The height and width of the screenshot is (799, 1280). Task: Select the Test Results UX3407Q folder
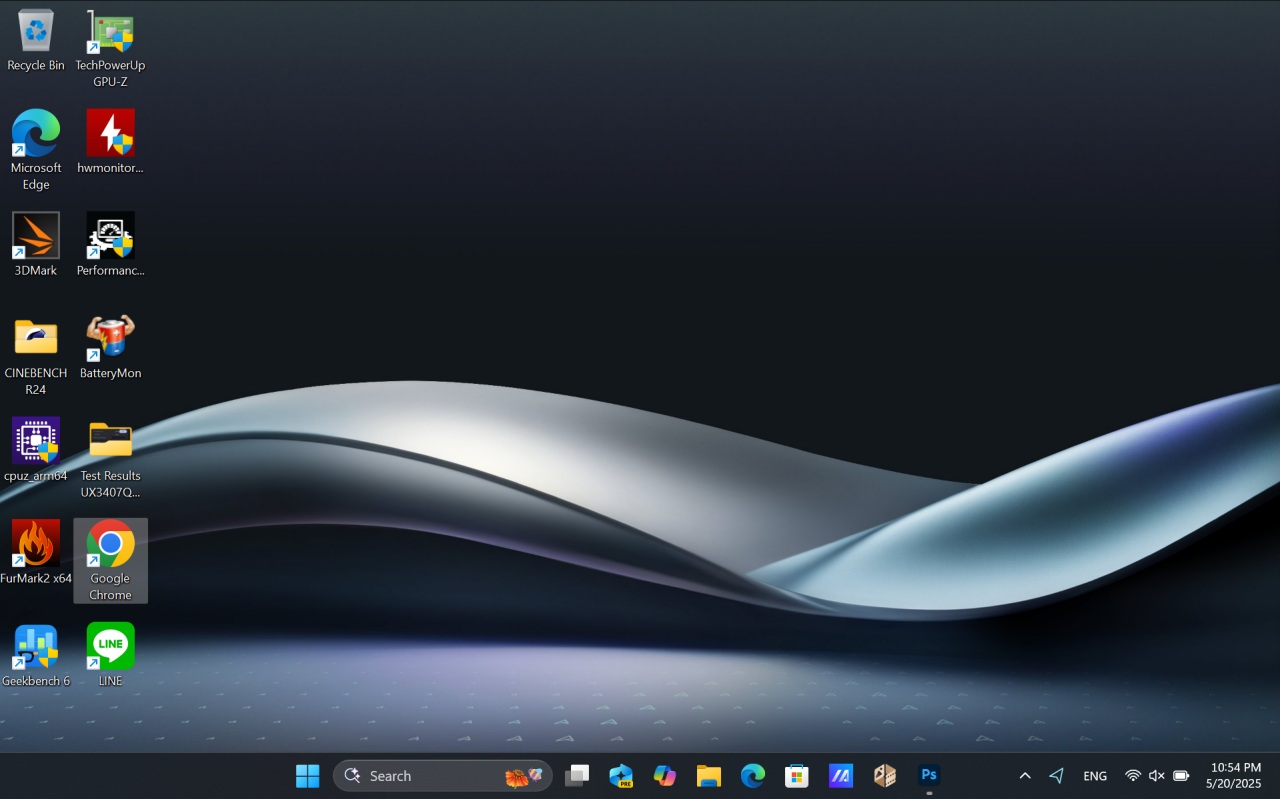(x=110, y=458)
